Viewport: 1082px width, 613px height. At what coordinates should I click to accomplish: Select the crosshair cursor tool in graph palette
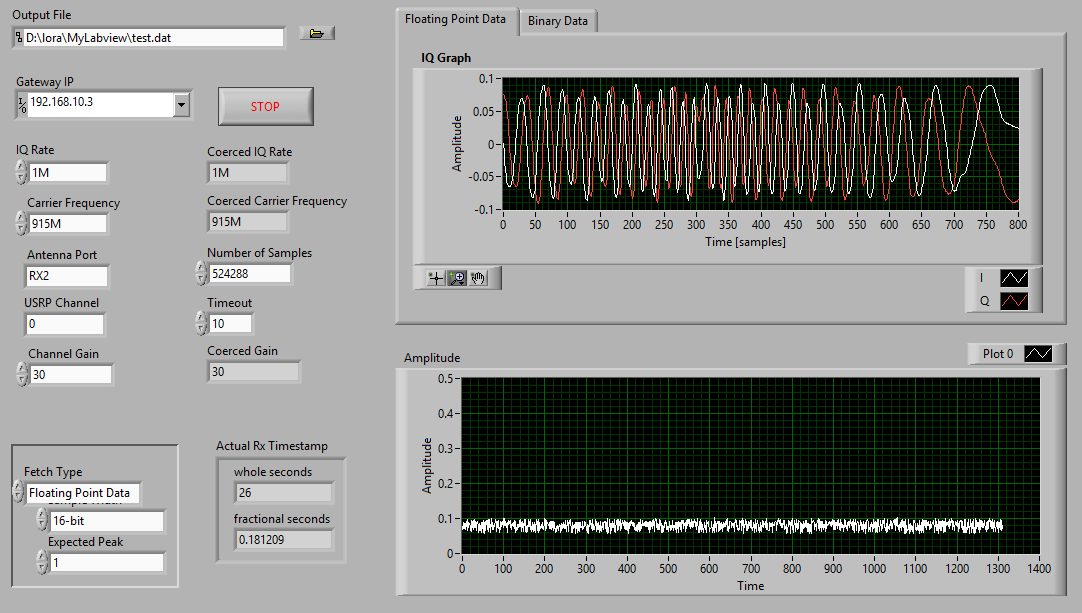(436, 278)
